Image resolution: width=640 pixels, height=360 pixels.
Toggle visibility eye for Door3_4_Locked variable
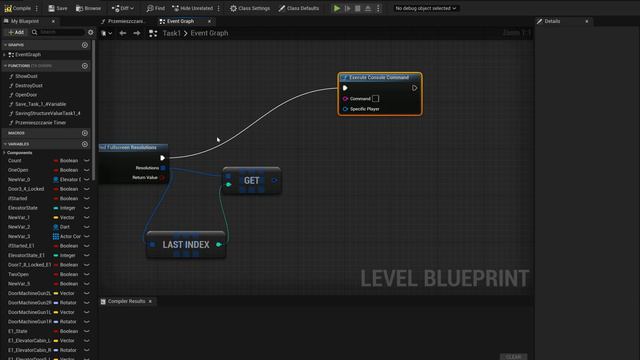pos(87,189)
